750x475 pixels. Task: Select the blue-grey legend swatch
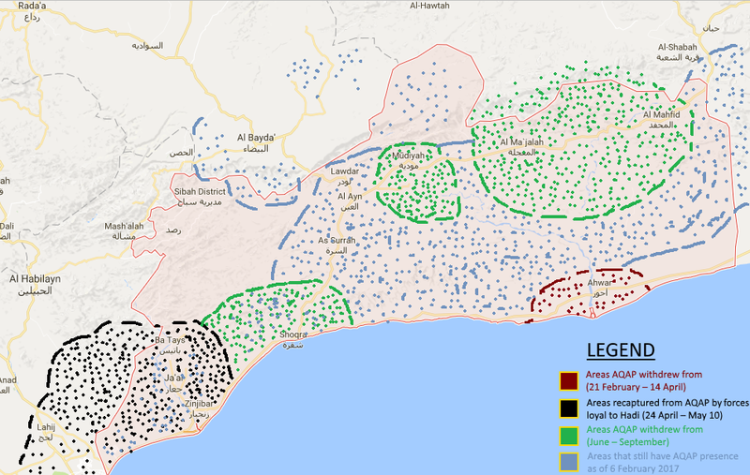pos(568,461)
